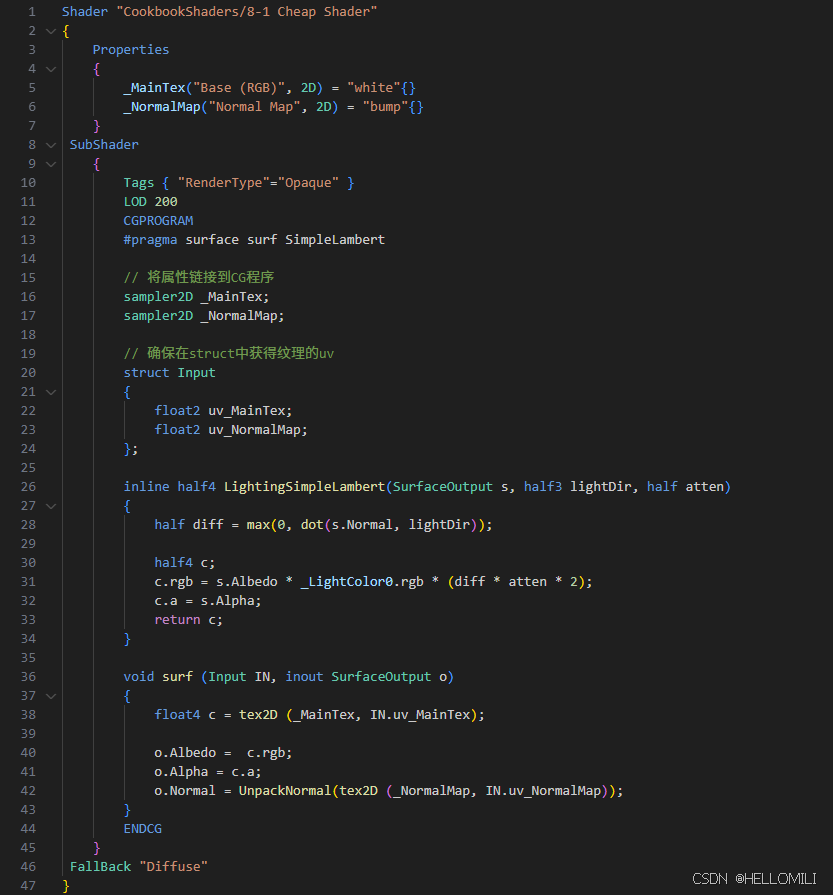The image size is (833, 895).
Task: Click the ENDCG keyword
Action: coord(143,829)
